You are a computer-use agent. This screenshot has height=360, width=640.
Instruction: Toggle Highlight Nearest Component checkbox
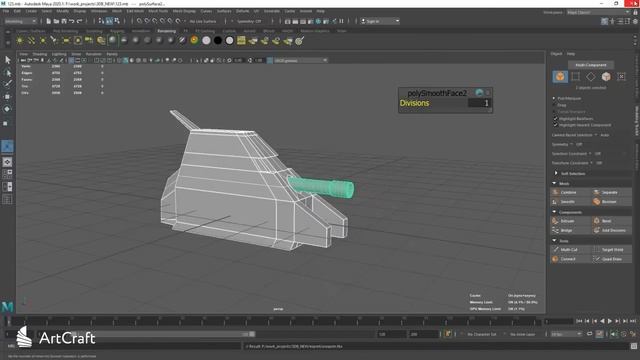point(556,125)
